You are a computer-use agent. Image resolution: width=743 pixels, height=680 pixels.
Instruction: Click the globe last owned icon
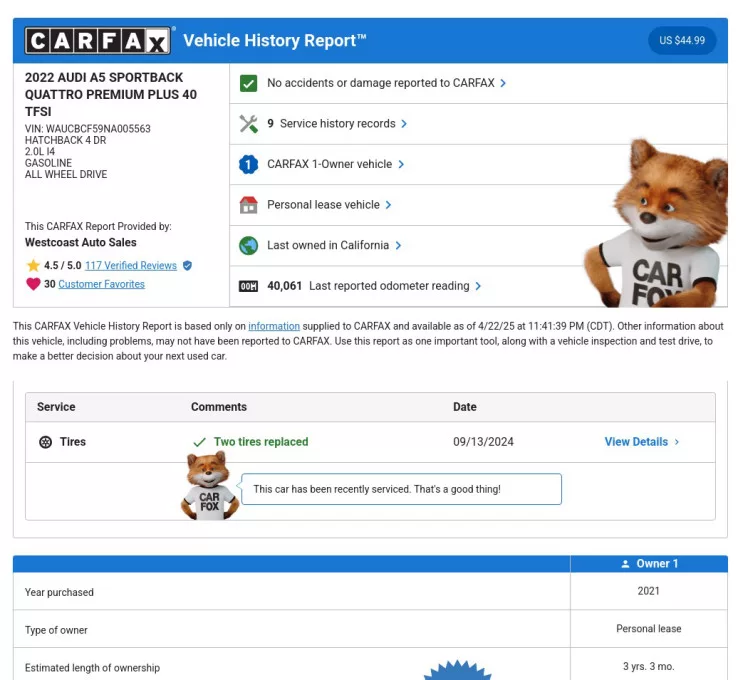[249, 245]
